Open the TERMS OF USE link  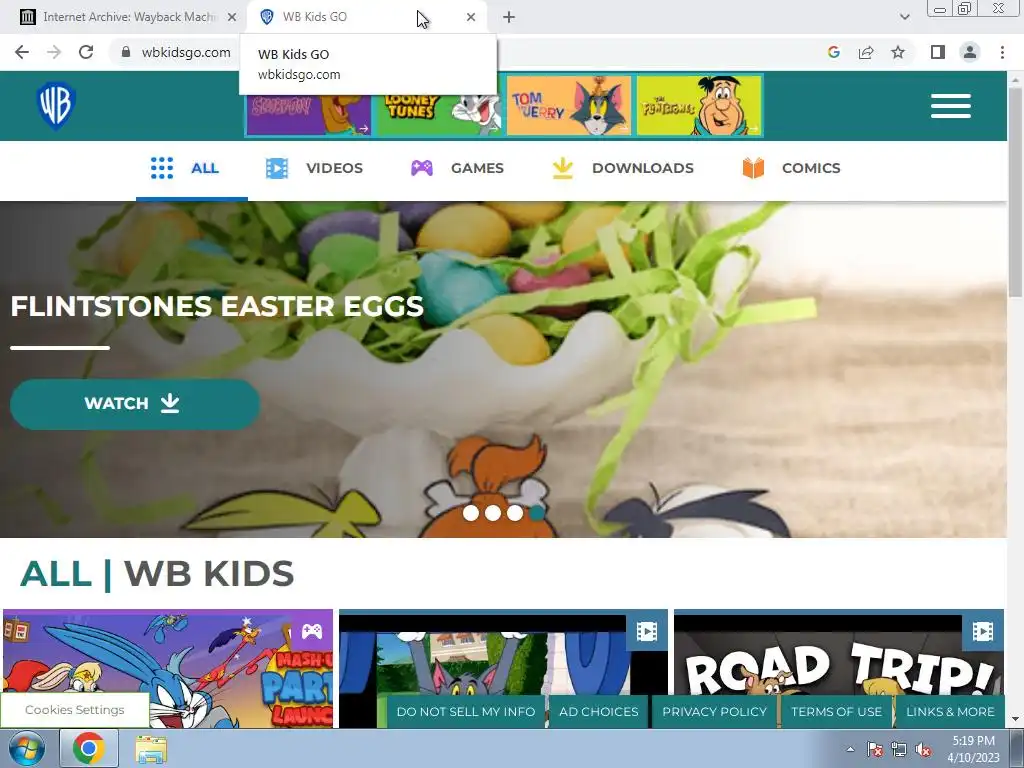(837, 712)
